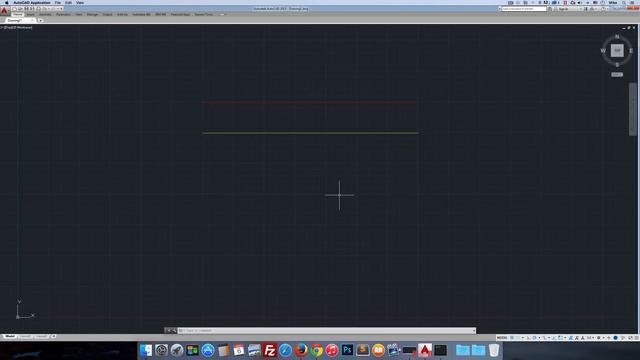Click the N compass letter on the ViewCube
Screen dimensions: 640x360
(617, 37)
